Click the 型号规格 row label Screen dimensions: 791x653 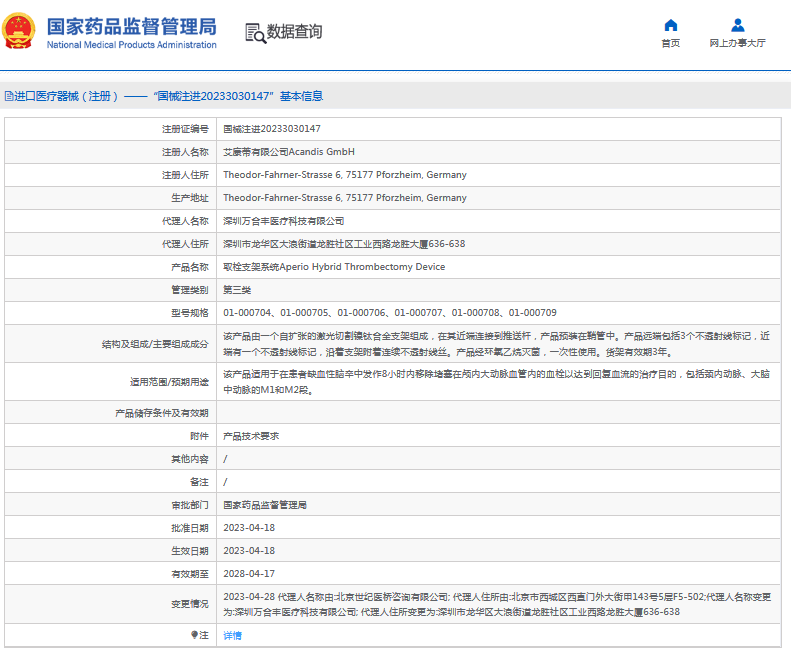pos(190,313)
